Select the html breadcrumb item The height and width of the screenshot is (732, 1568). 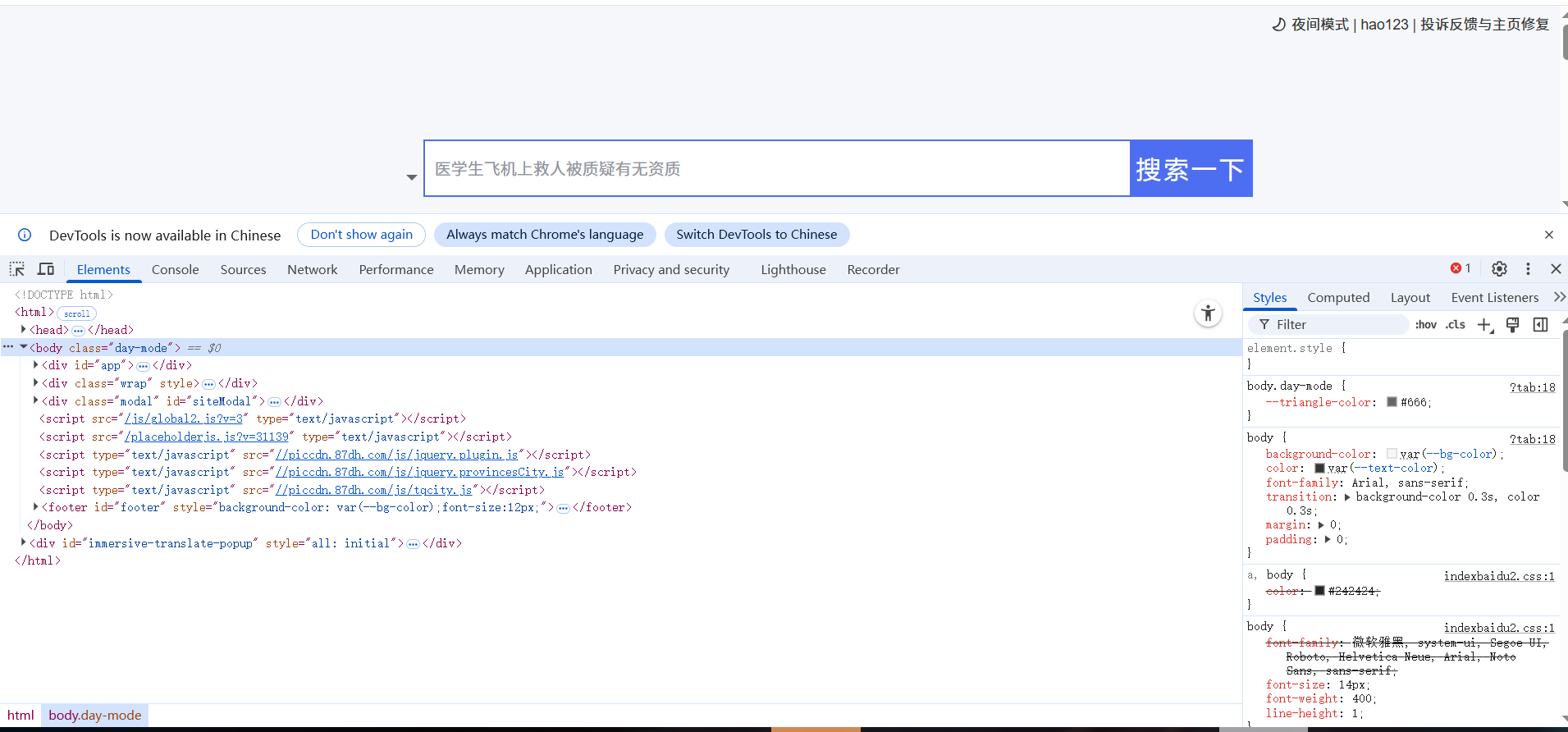pyautogui.click(x=21, y=715)
